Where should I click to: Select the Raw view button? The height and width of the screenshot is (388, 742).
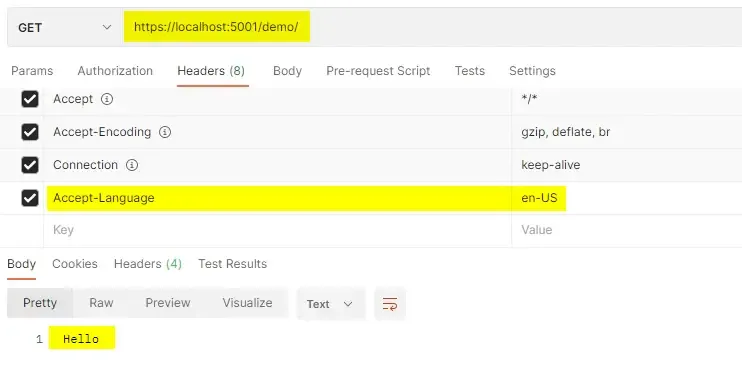pos(101,303)
